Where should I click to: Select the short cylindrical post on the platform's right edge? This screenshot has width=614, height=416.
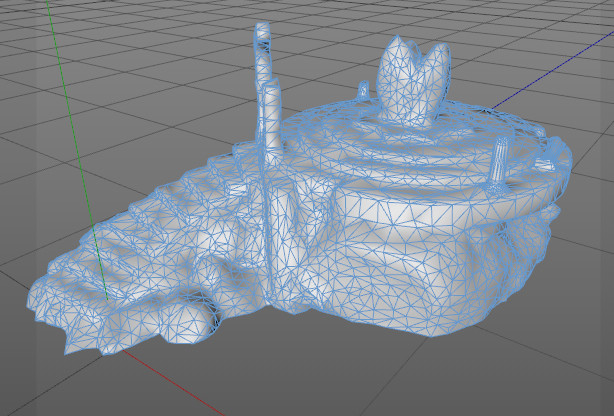point(499,164)
